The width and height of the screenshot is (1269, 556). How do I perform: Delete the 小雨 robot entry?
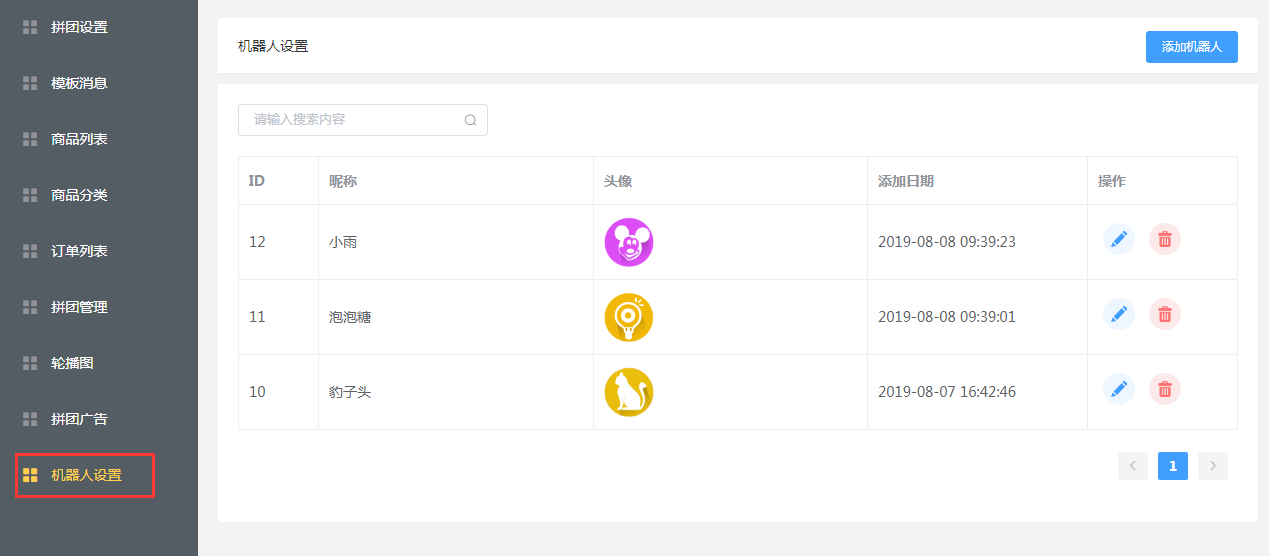1165,239
